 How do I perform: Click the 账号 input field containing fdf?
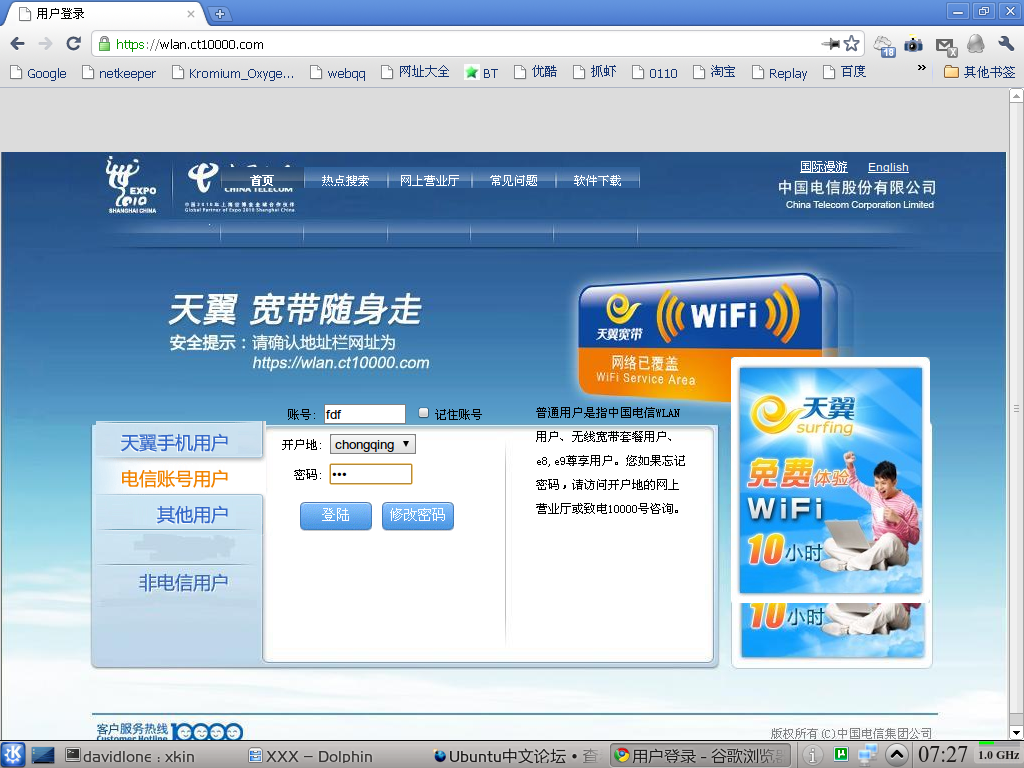point(364,414)
